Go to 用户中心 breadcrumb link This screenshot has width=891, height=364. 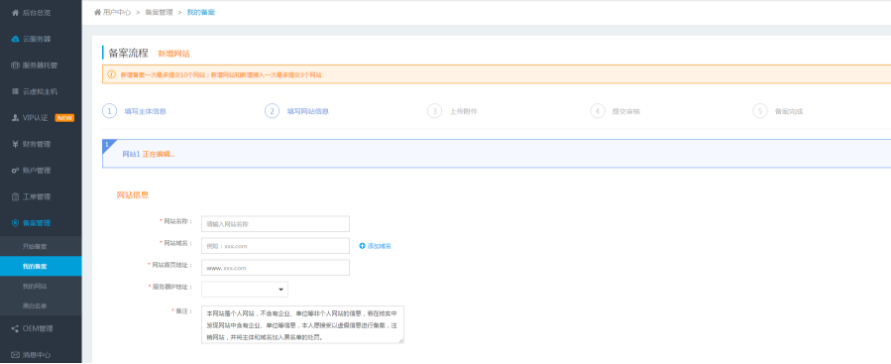click(116, 12)
